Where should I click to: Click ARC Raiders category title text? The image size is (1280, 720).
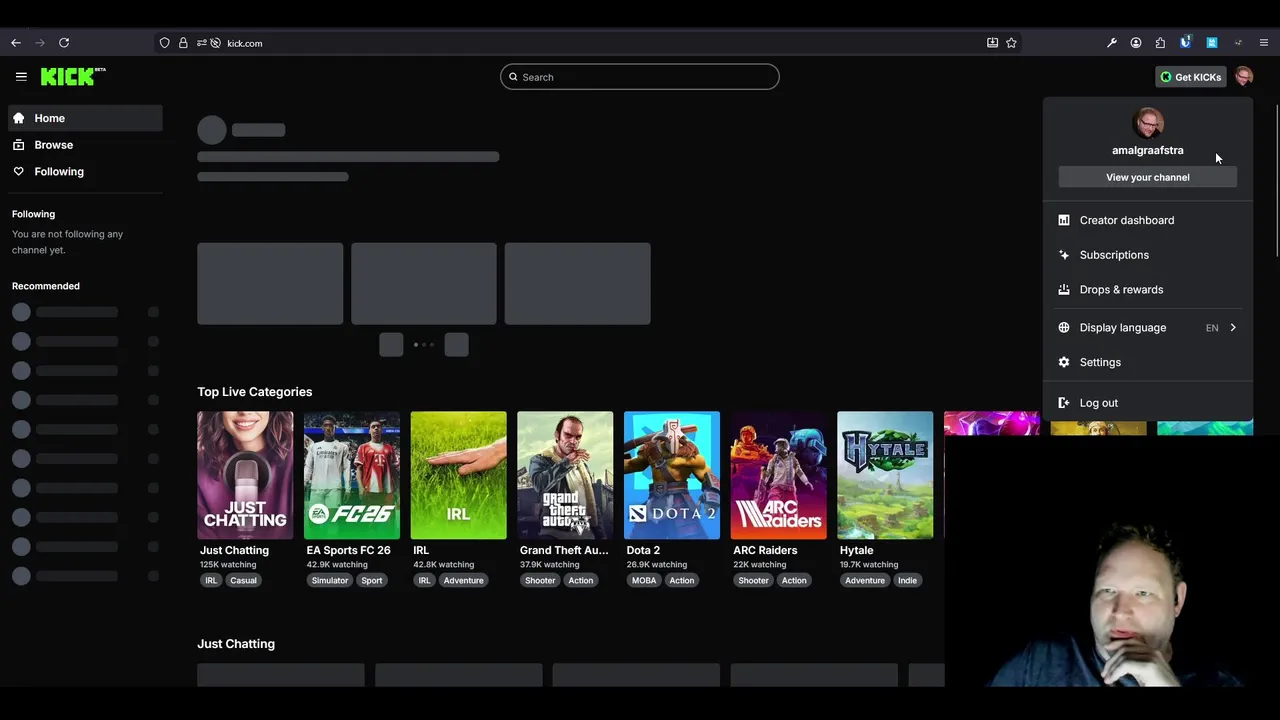coord(765,551)
